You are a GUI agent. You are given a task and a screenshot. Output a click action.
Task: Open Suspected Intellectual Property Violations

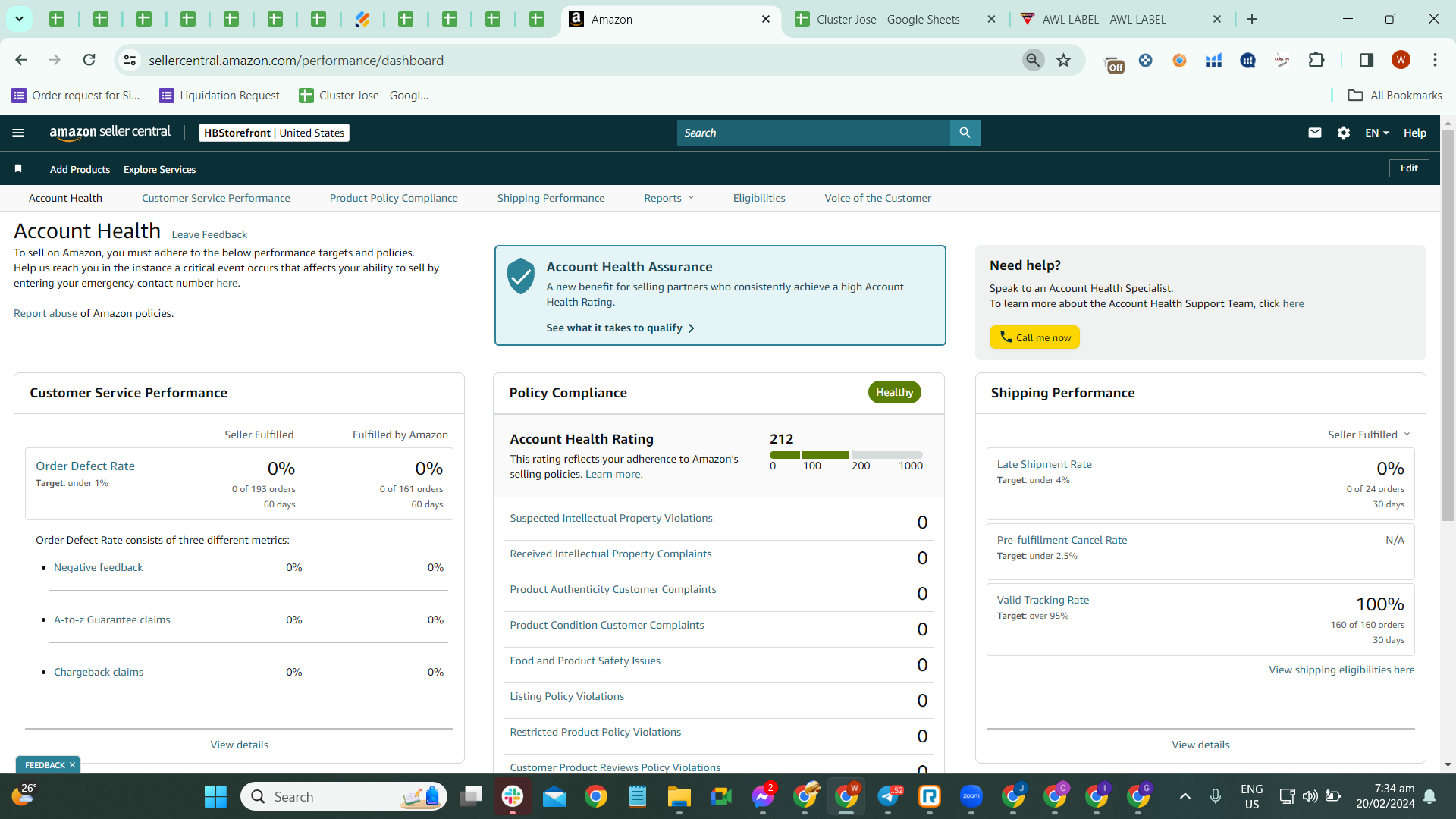(611, 518)
